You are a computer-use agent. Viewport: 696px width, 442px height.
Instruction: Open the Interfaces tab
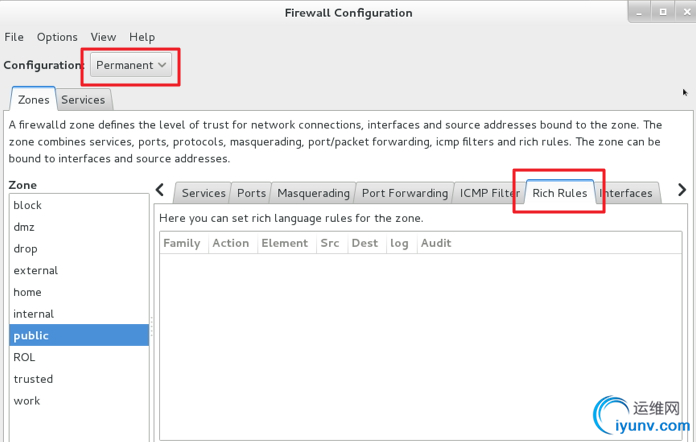coord(626,193)
